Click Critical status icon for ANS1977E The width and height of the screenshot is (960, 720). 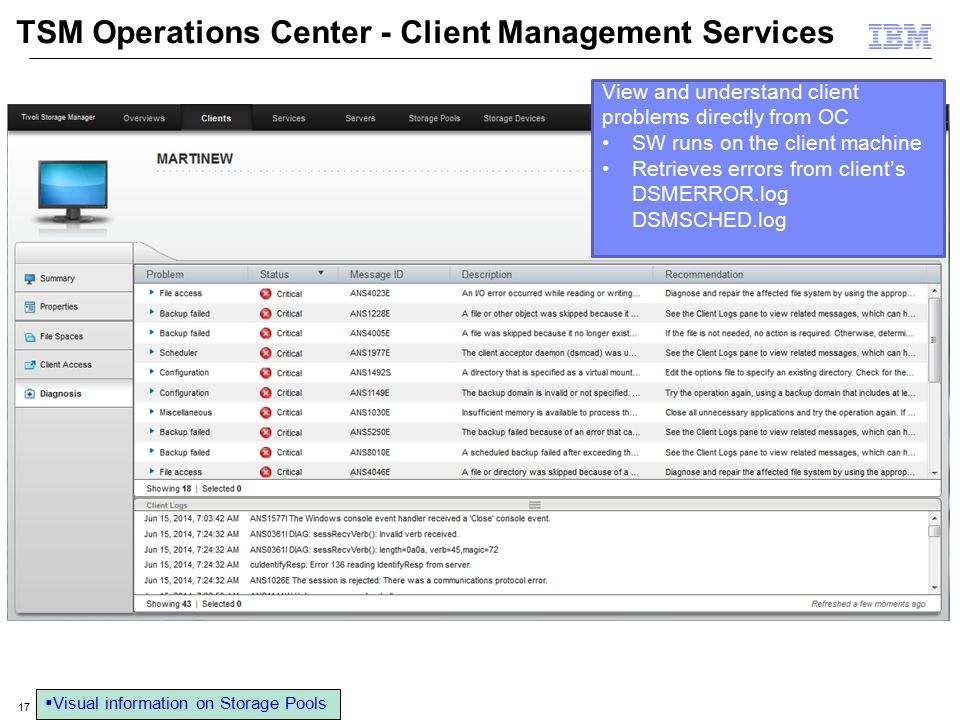(x=266, y=353)
